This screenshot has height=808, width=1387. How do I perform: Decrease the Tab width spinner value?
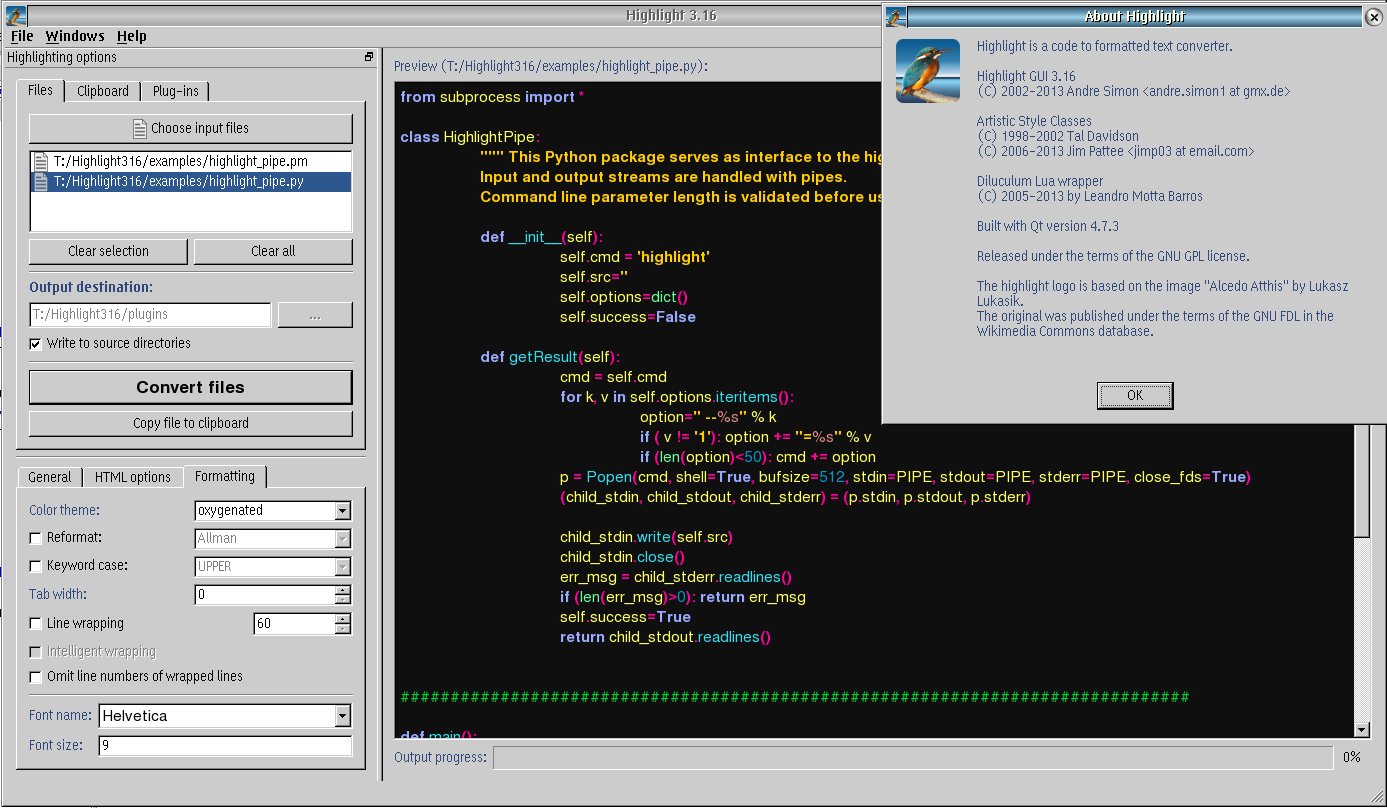point(343,600)
